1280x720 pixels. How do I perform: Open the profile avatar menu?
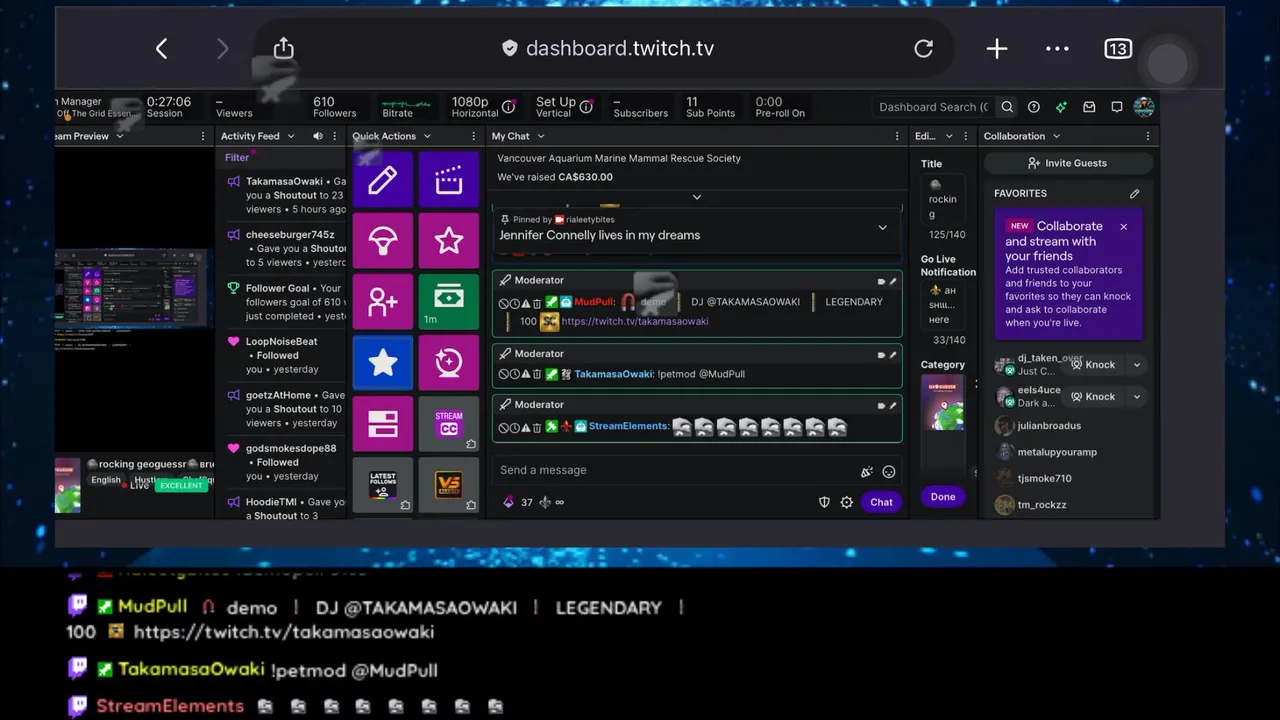pyautogui.click(x=1145, y=107)
